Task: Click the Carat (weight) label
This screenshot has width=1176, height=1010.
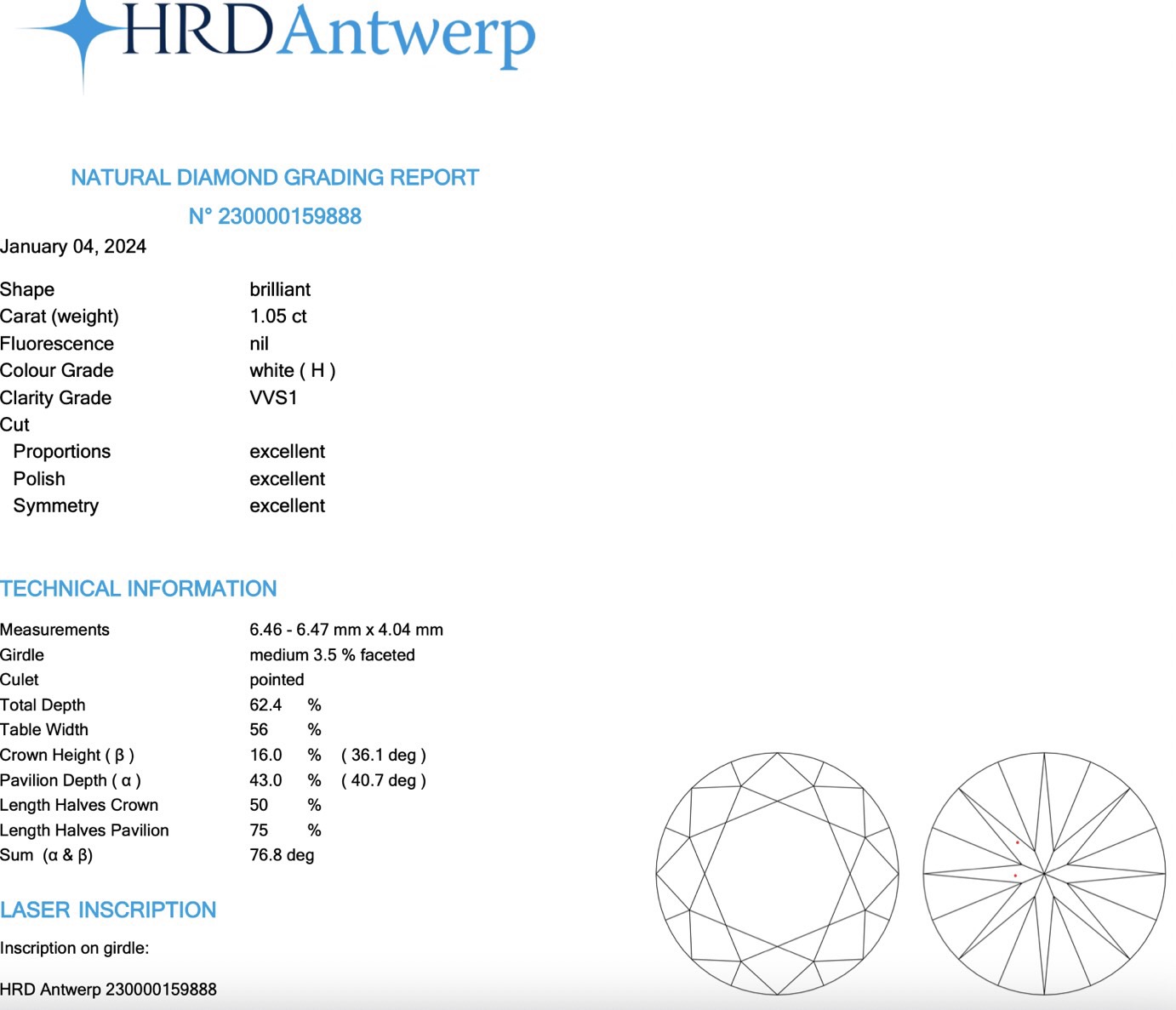Action: [60, 317]
